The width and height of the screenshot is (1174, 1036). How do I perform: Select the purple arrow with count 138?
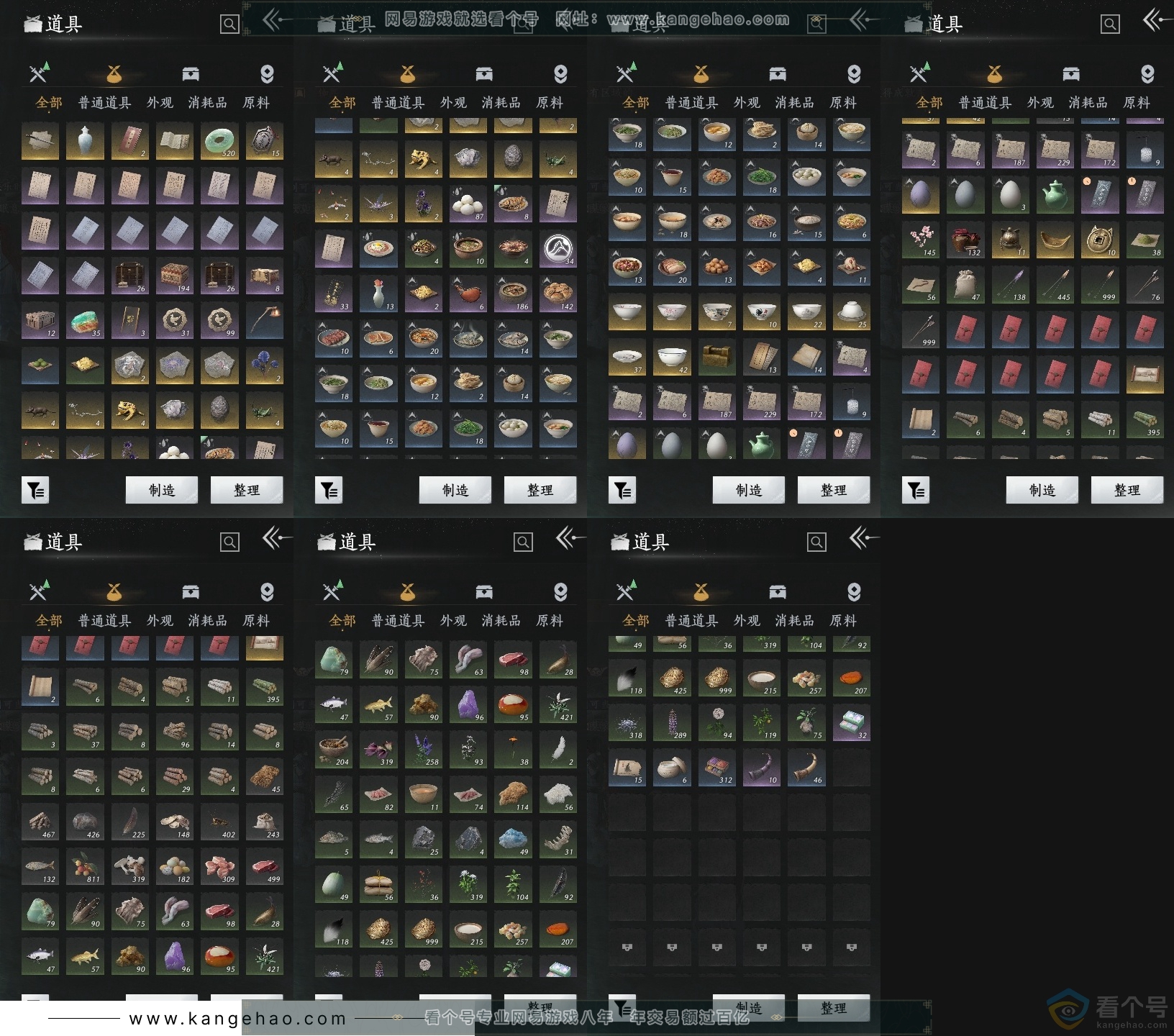pyautogui.click(x=1011, y=285)
